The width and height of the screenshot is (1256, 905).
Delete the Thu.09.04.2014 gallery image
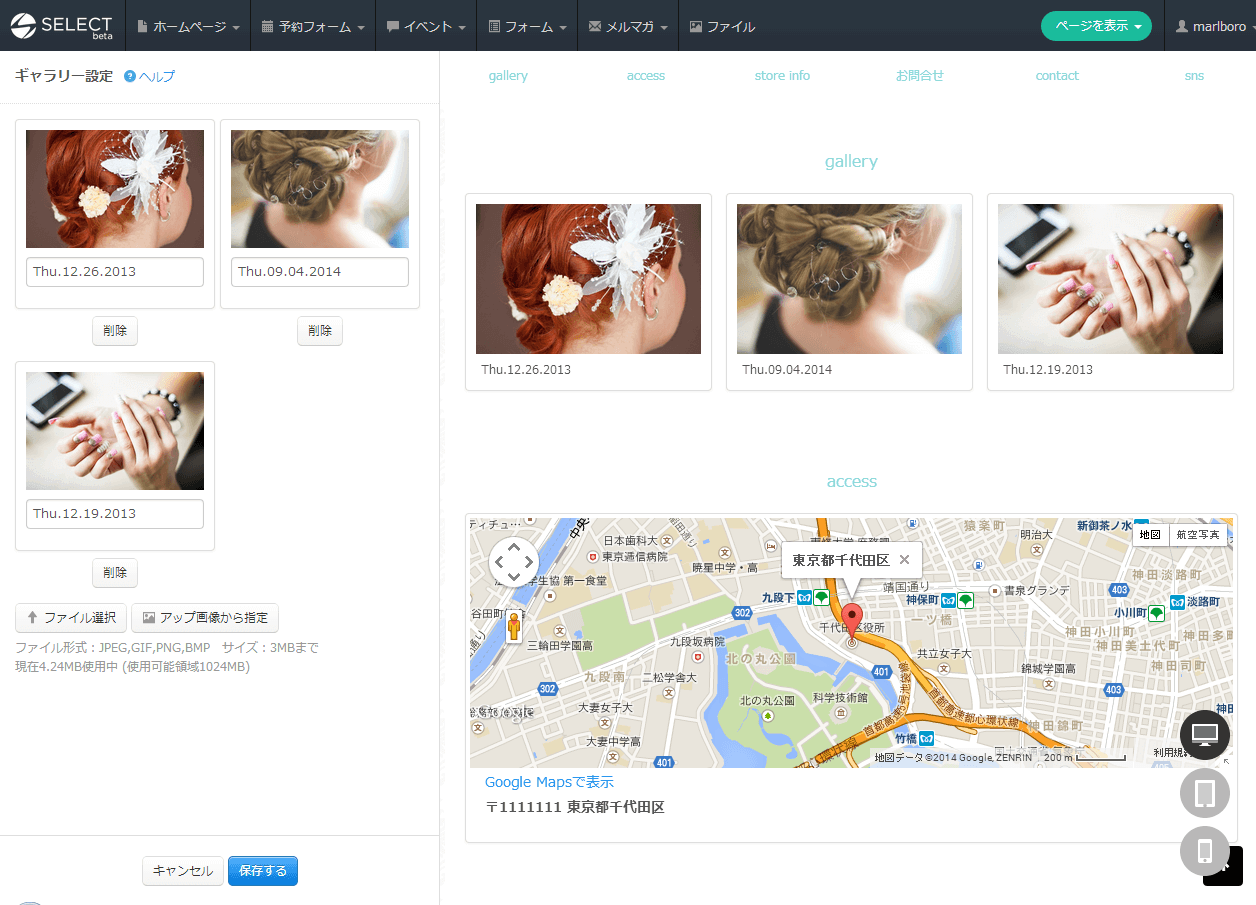pos(320,331)
